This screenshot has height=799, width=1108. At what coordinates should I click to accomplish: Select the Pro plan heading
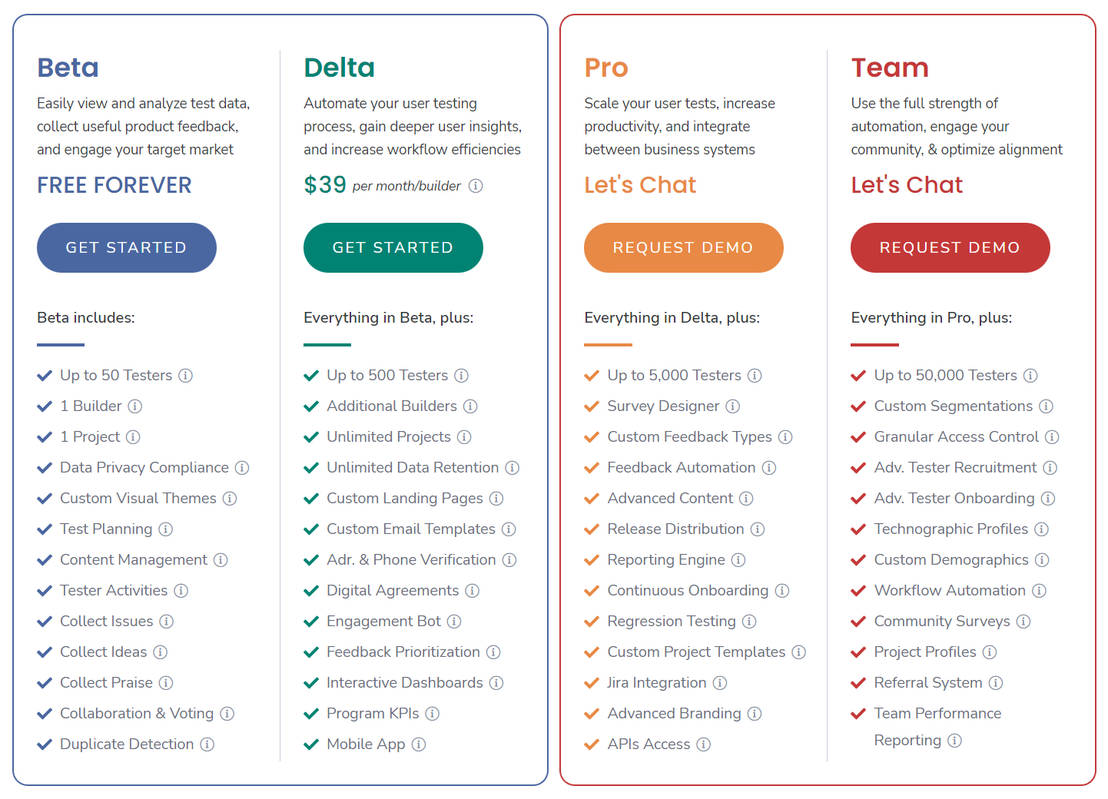[604, 67]
